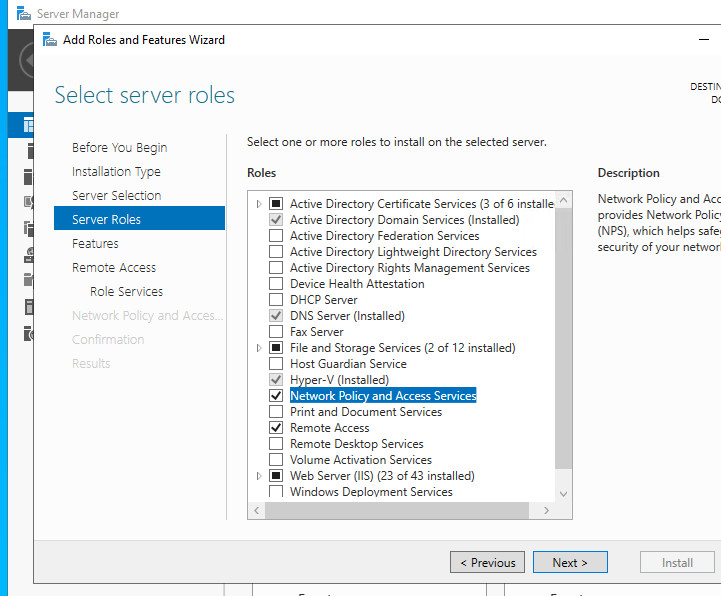Enable the DHCP Server role checkbox
The height and width of the screenshot is (596, 721).
276,300
